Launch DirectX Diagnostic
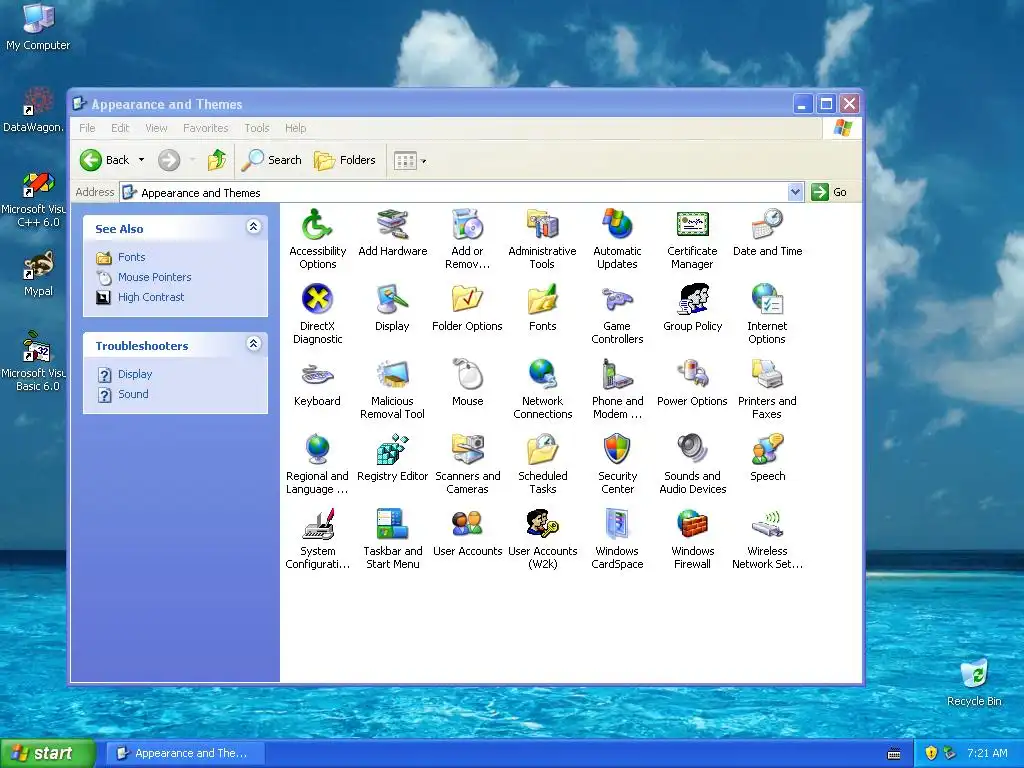1024x768 pixels. coord(317,314)
